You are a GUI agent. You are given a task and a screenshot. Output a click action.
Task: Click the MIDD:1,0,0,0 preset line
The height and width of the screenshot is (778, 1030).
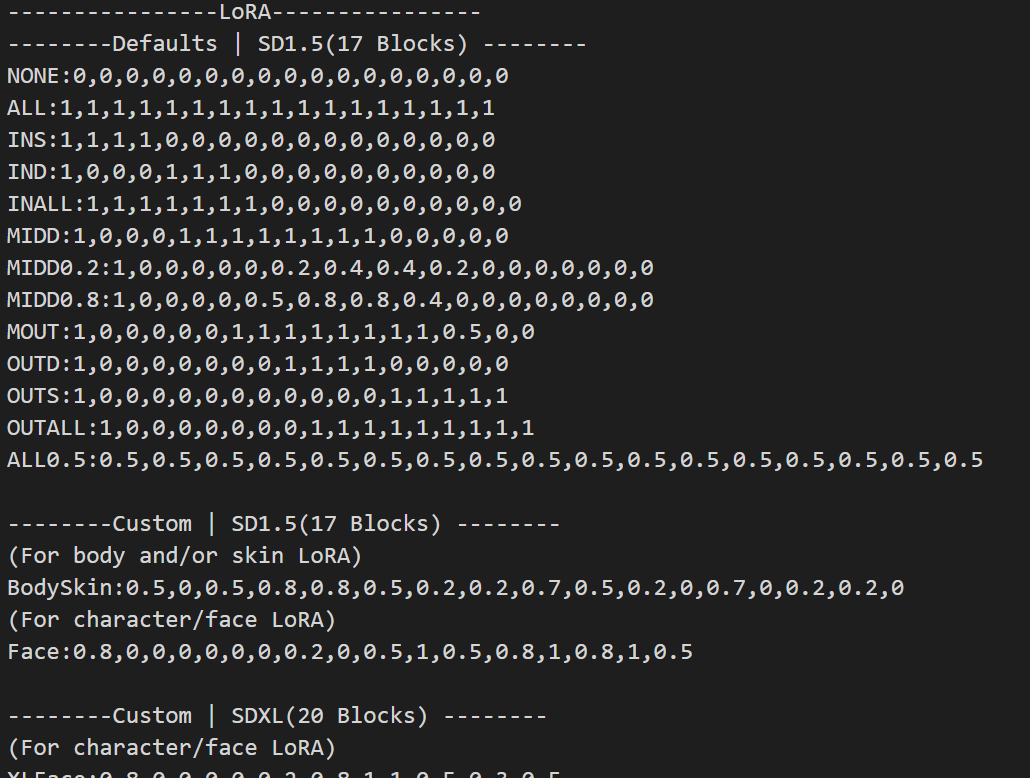pos(257,236)
